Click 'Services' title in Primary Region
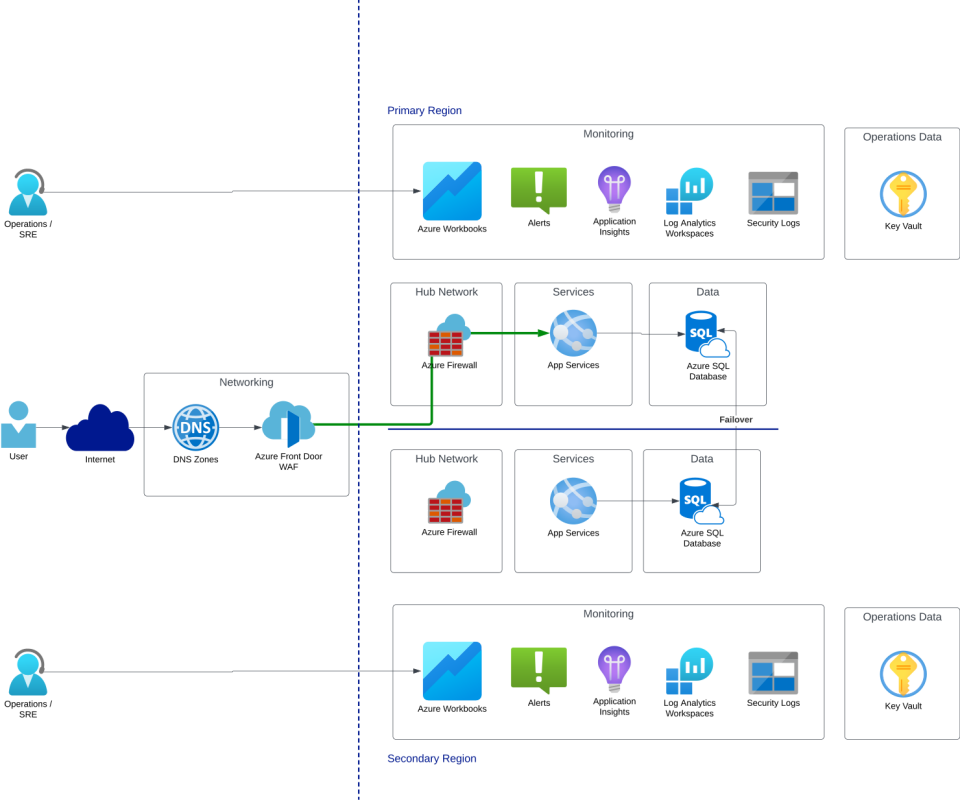This screenshot has width=960, height=800. (x=573, y=292)
